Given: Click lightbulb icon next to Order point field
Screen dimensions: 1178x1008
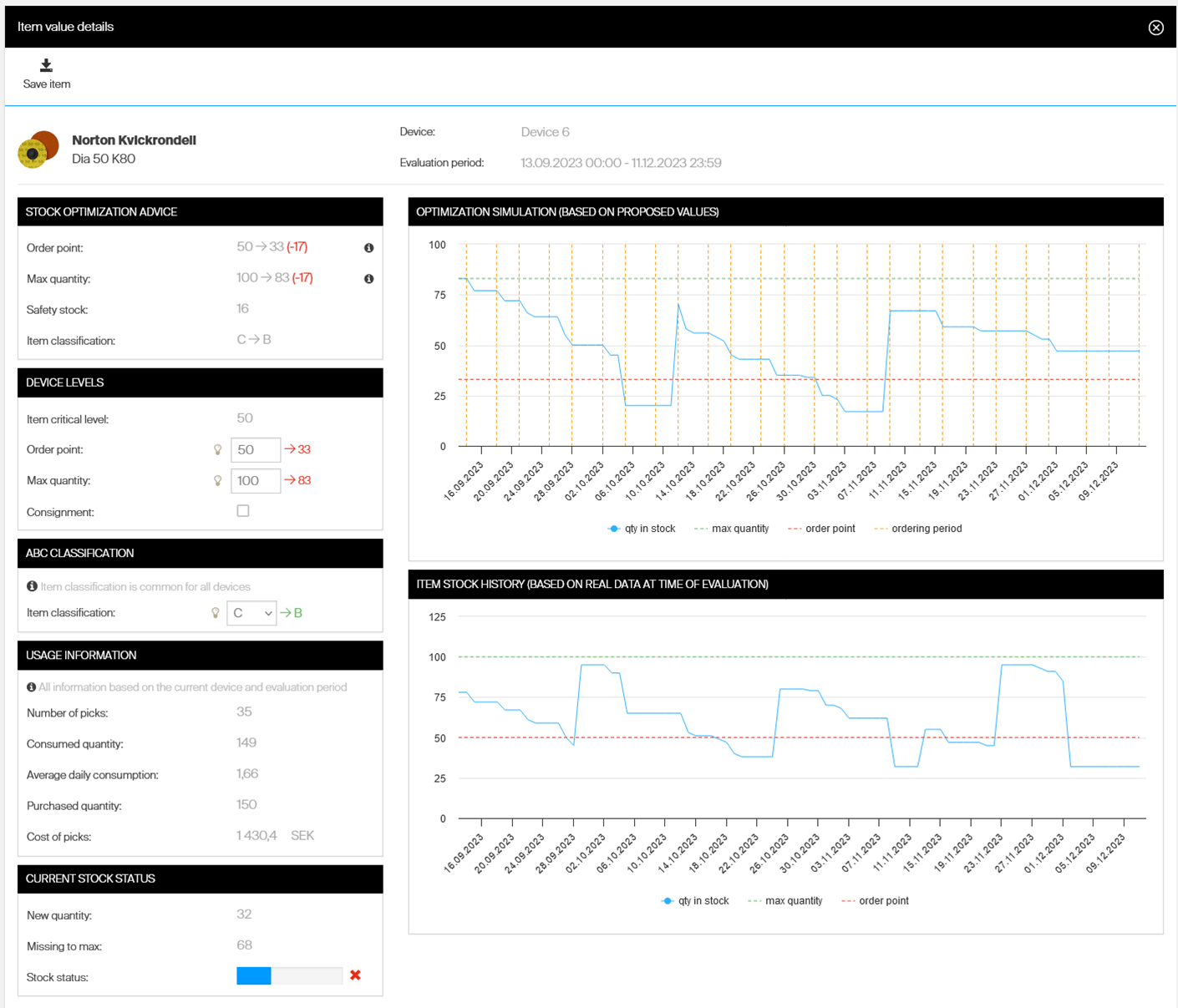Looking at the screenshot, I should click(x=218, y=450).
